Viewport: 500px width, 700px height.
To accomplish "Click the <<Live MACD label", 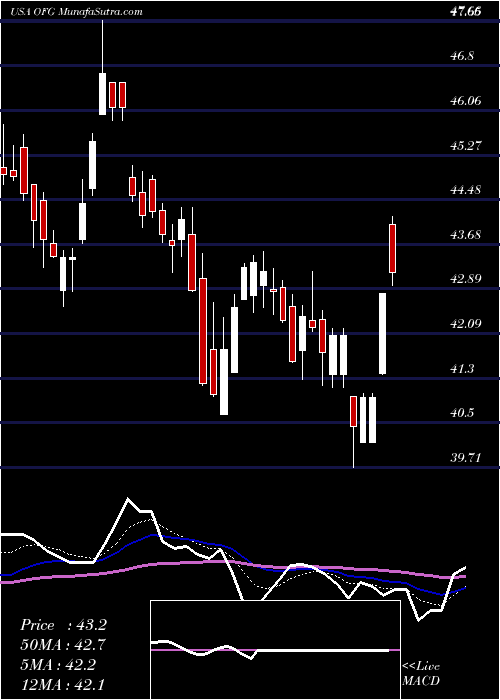I will pos(421,674).
